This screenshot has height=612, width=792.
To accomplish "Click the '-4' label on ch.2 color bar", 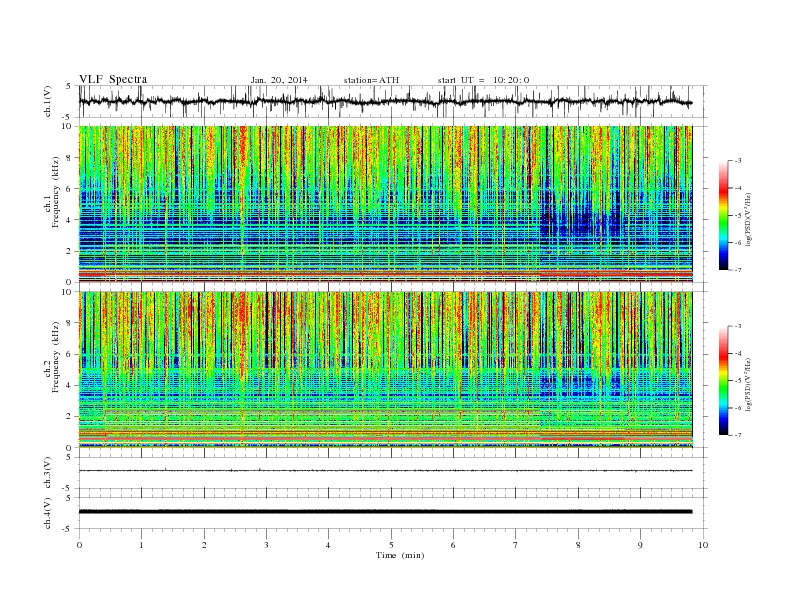I will (x=738, y=354).
